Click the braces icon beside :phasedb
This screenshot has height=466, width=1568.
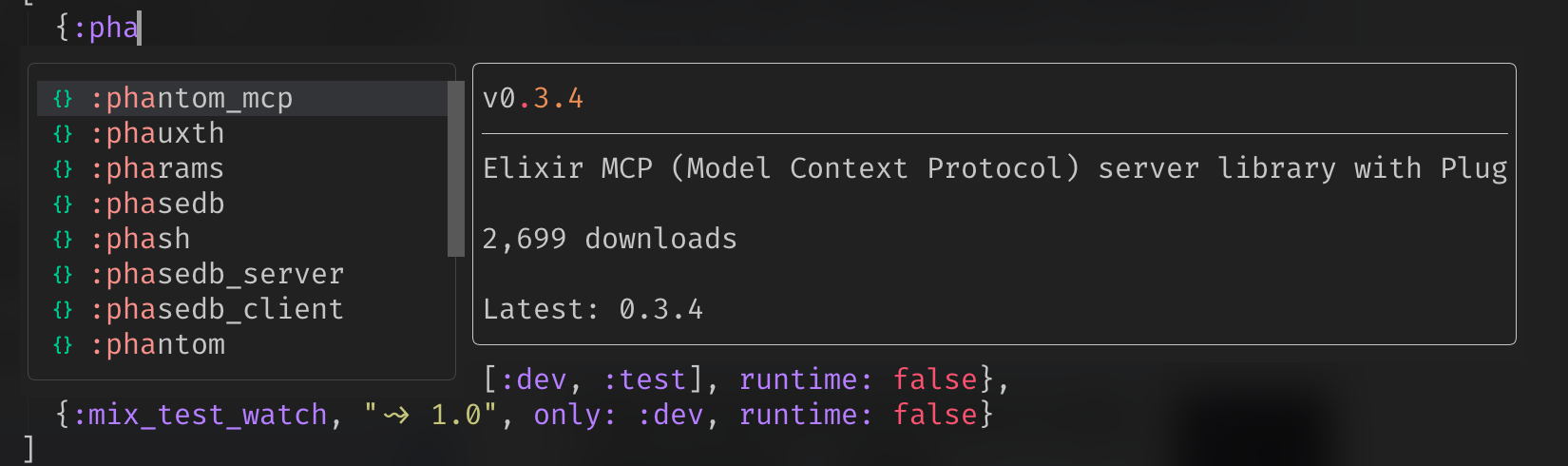coord(63,204)
